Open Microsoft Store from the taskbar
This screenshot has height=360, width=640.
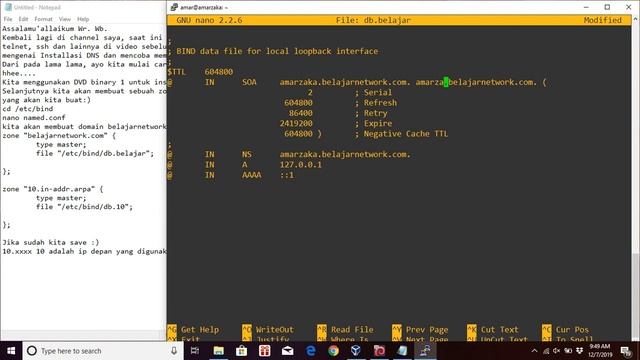pyautogui.click(x=241, y=351)
